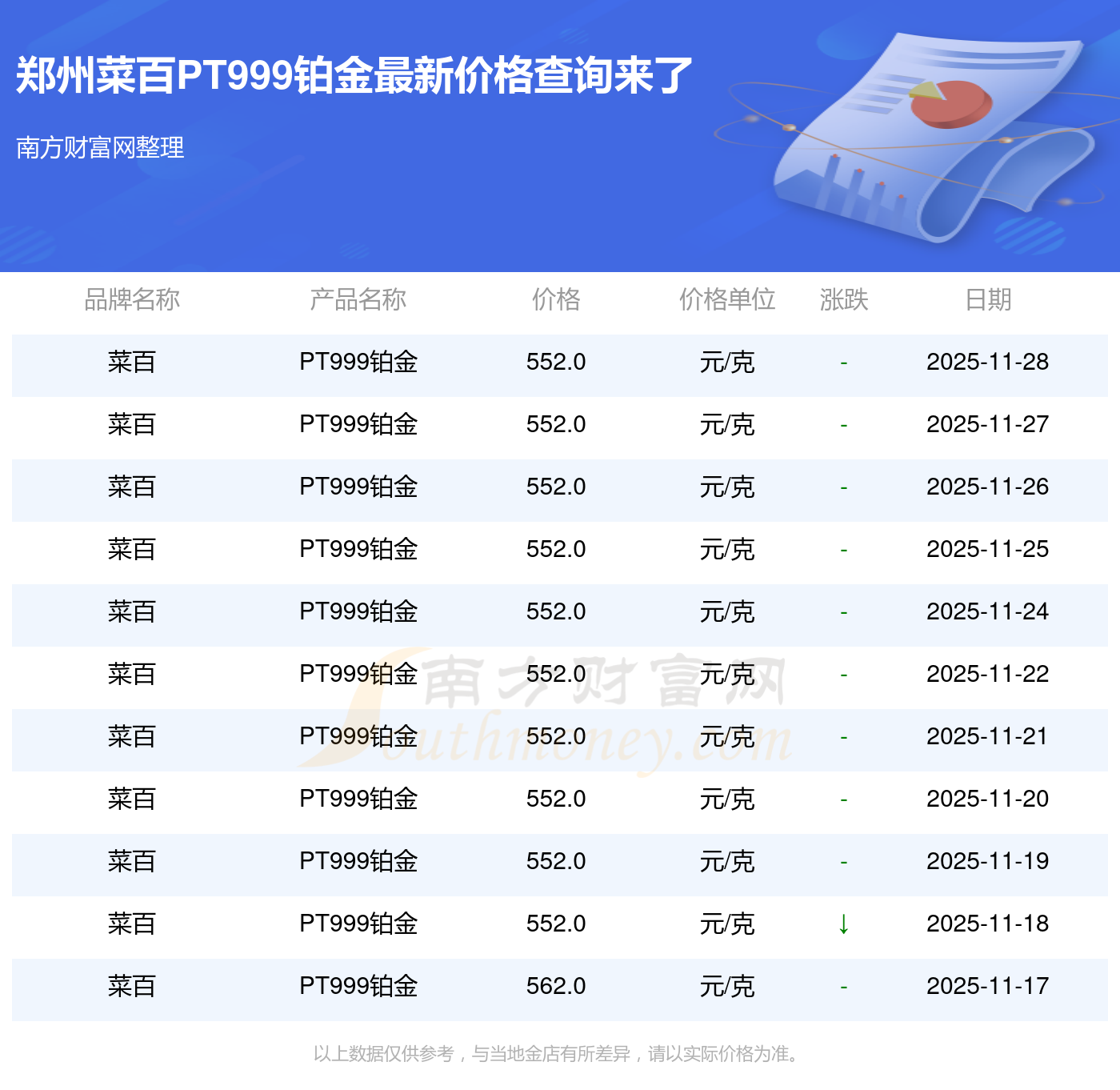Image resolution: width=1120 pixels, height=1090 pixels.
Task: Select the date 2025-11-20
Action: pos(988,799)
